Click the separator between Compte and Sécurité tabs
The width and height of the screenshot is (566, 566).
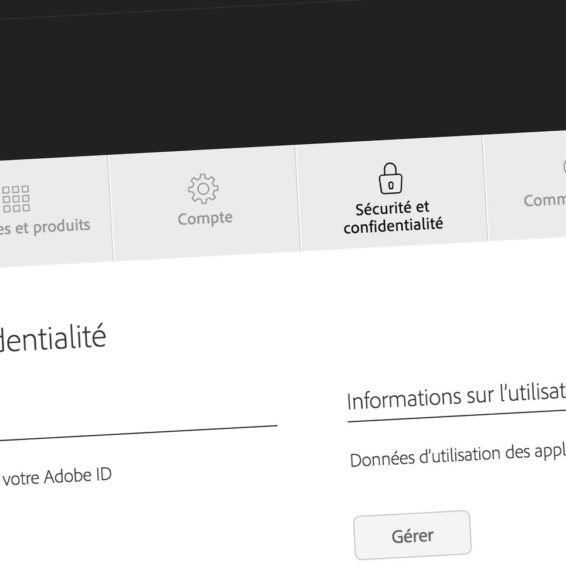(298, 198)
